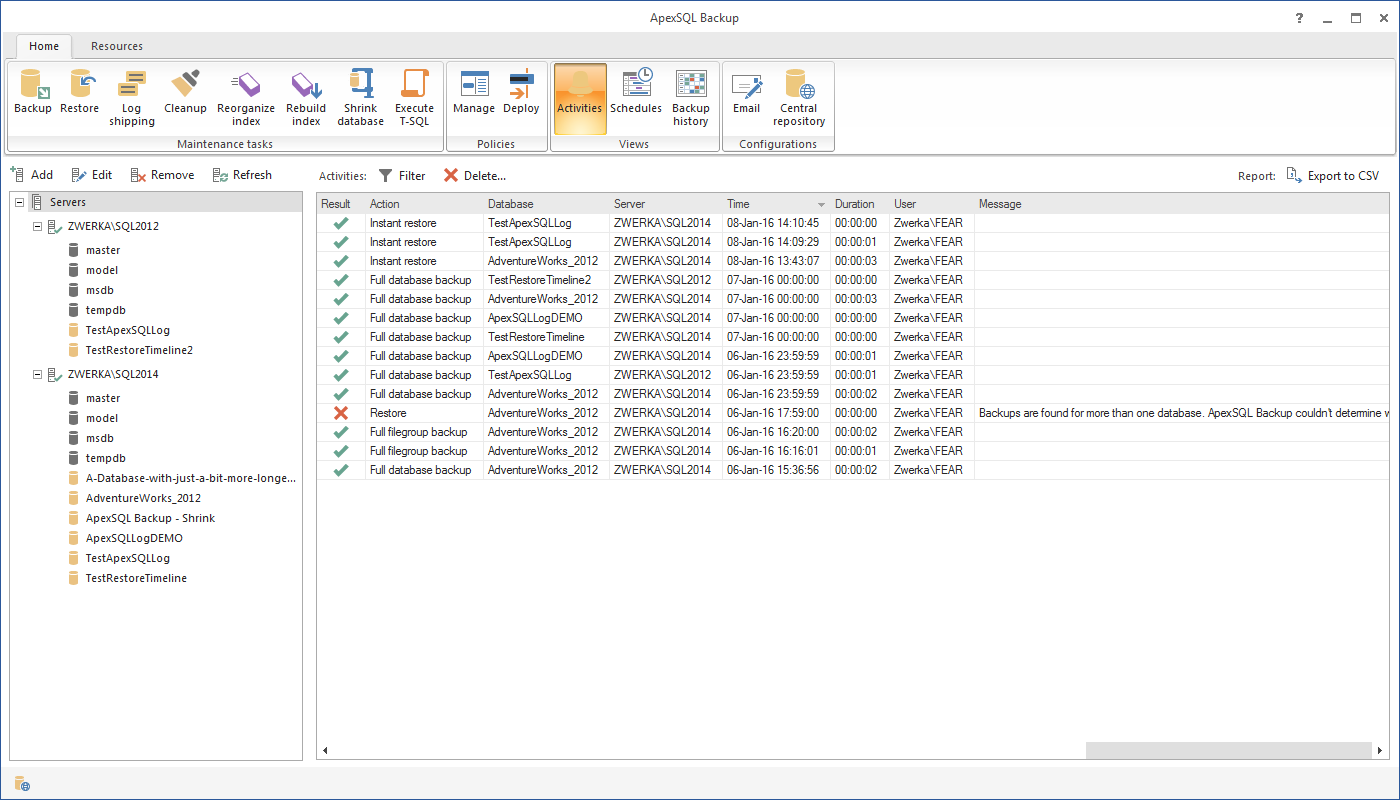Click the status bar repository icon
Image resolution: width=1400 pixels, height=800 pixels.
pyautogui.click(x=21, y=784)
